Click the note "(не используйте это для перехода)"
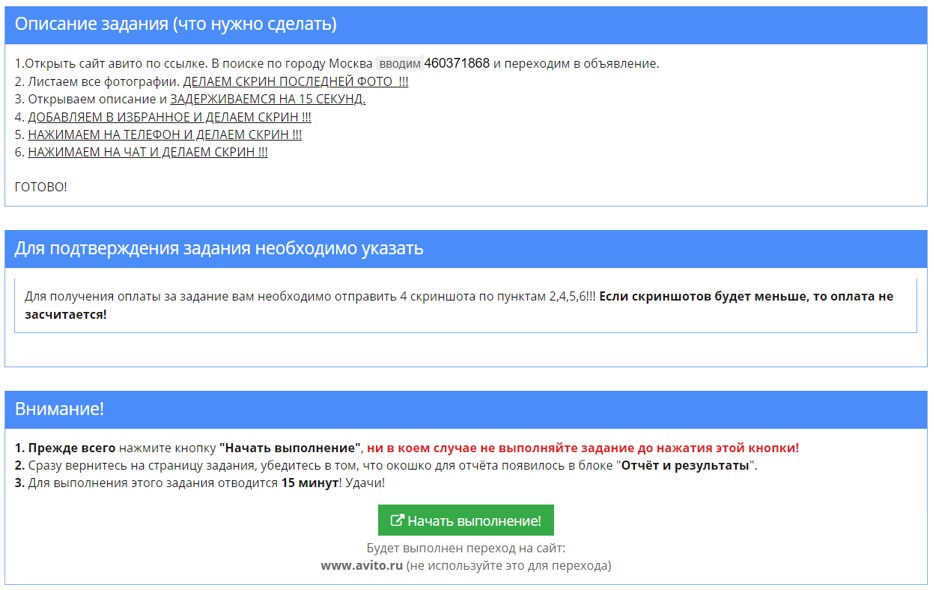The width and height of the screenshot is (934, 590). [509, 565]
